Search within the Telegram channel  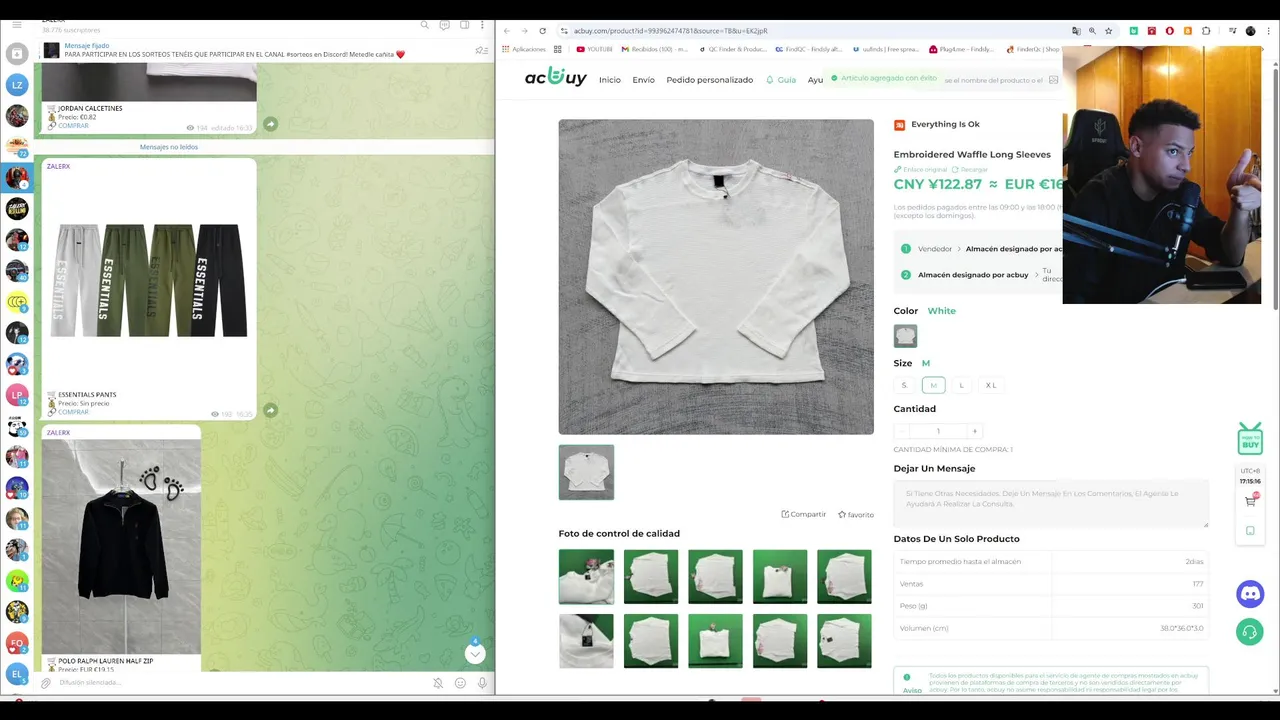click(x=425, y=25)
